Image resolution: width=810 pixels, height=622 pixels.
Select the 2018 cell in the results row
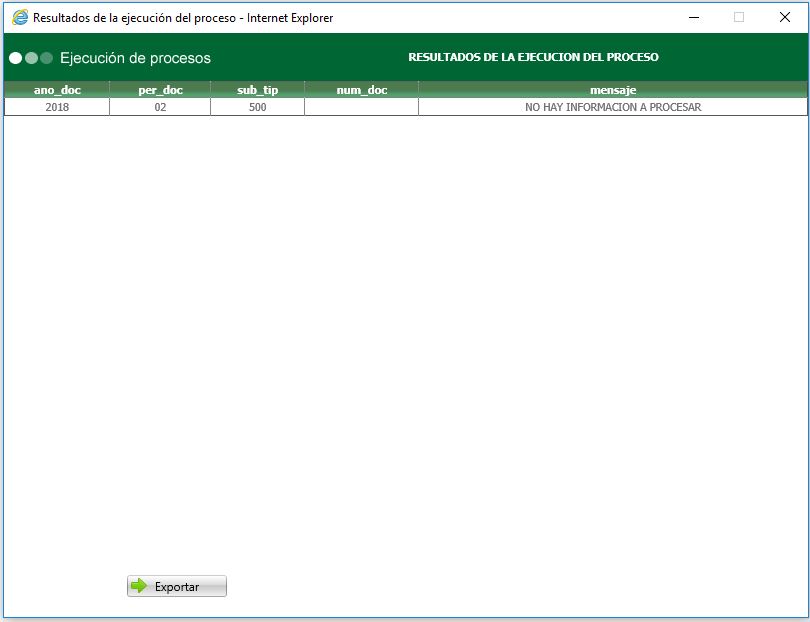[x=56, y=107]
